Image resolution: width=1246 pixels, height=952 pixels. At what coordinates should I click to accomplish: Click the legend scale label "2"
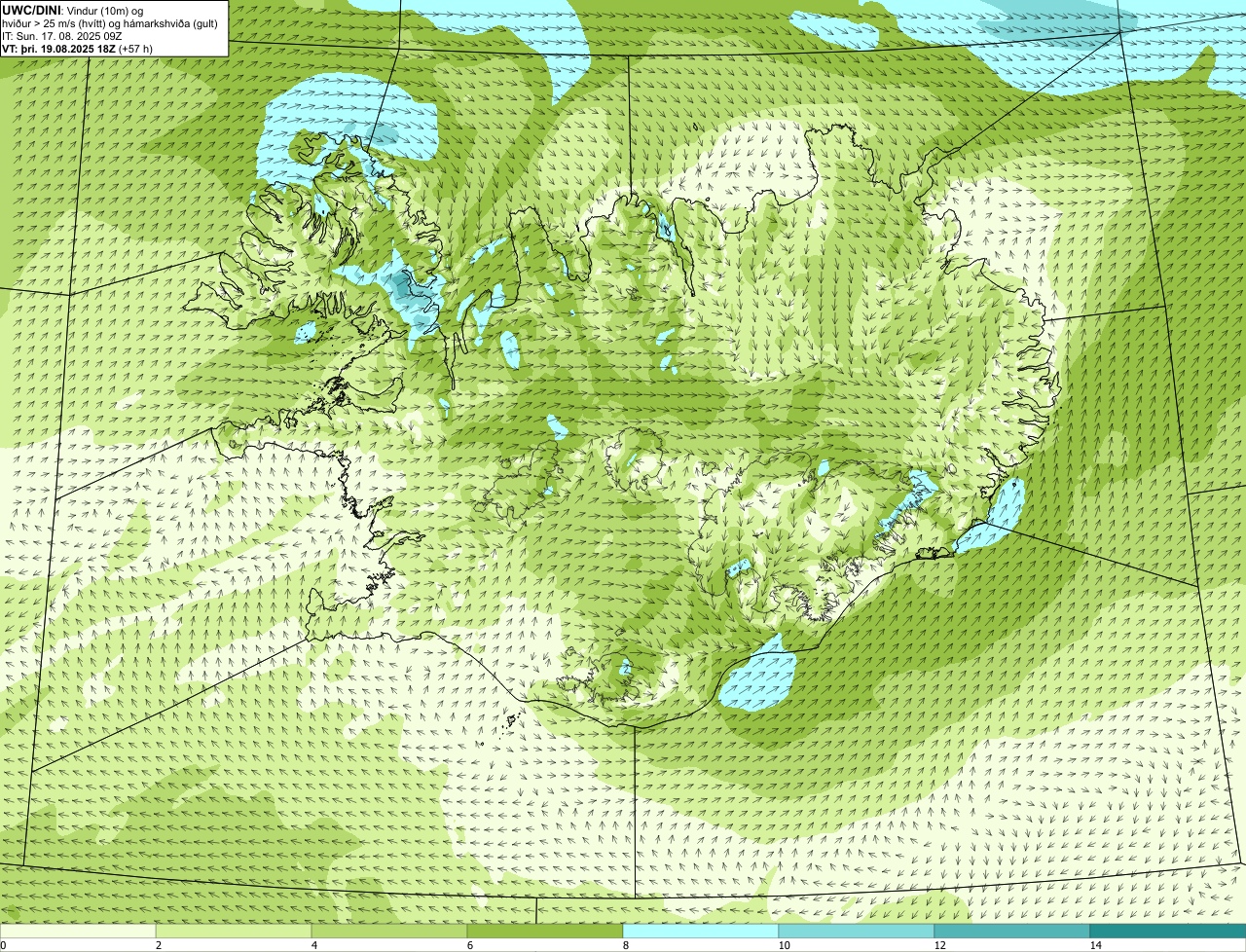pos(158,945)
